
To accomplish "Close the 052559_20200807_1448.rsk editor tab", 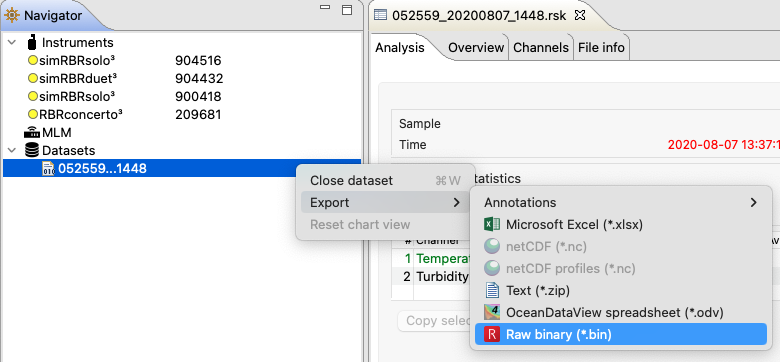I will click(580, 15).
